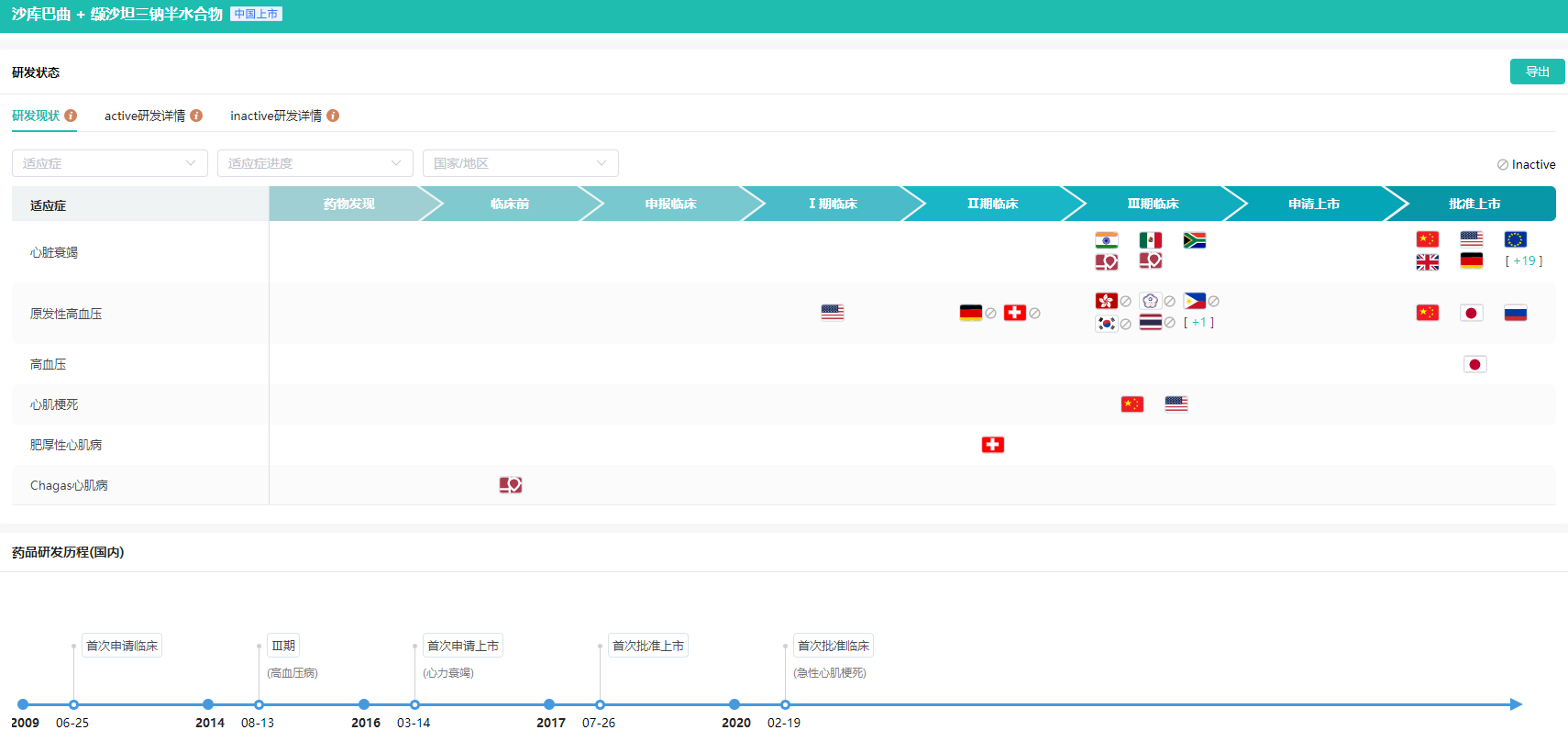Screen dimensions: 1568x741
Task: Click India flag in 心脏衰竭 row
Action: pos(1107,240)
